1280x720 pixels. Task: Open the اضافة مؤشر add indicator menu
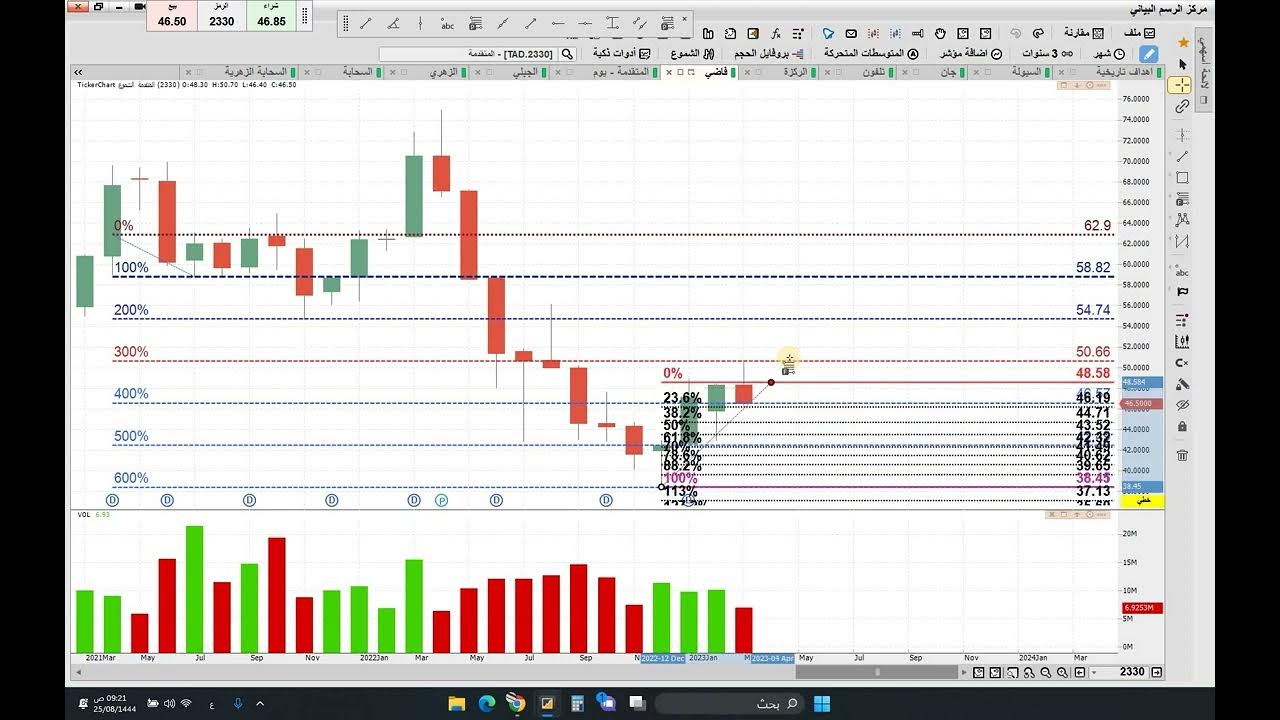(x=971, y=53)
